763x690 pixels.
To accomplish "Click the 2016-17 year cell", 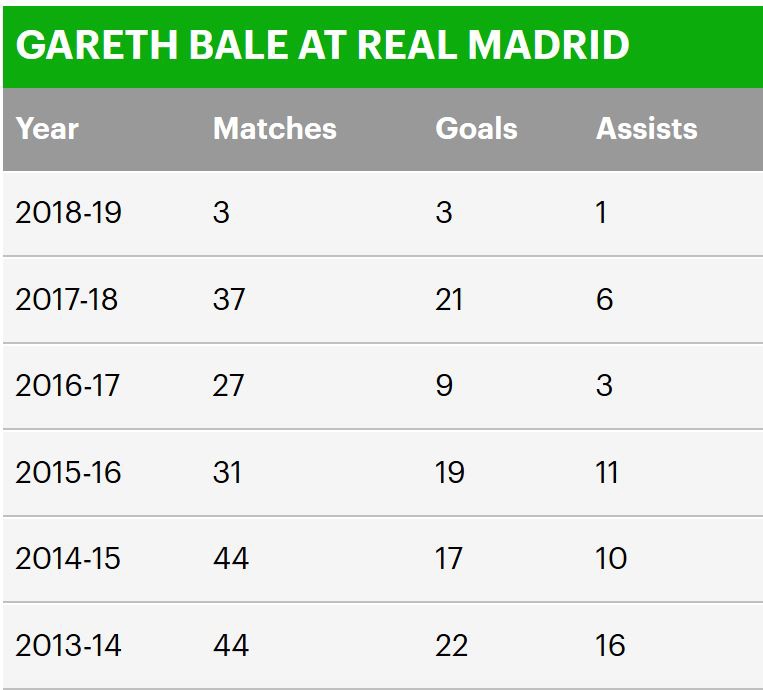I will [67, 385].
